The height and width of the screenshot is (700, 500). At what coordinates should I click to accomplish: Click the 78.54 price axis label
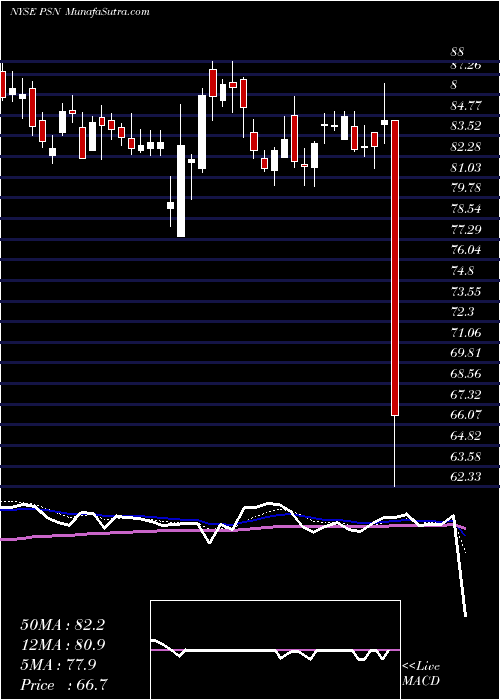click(x=466, y=209)
